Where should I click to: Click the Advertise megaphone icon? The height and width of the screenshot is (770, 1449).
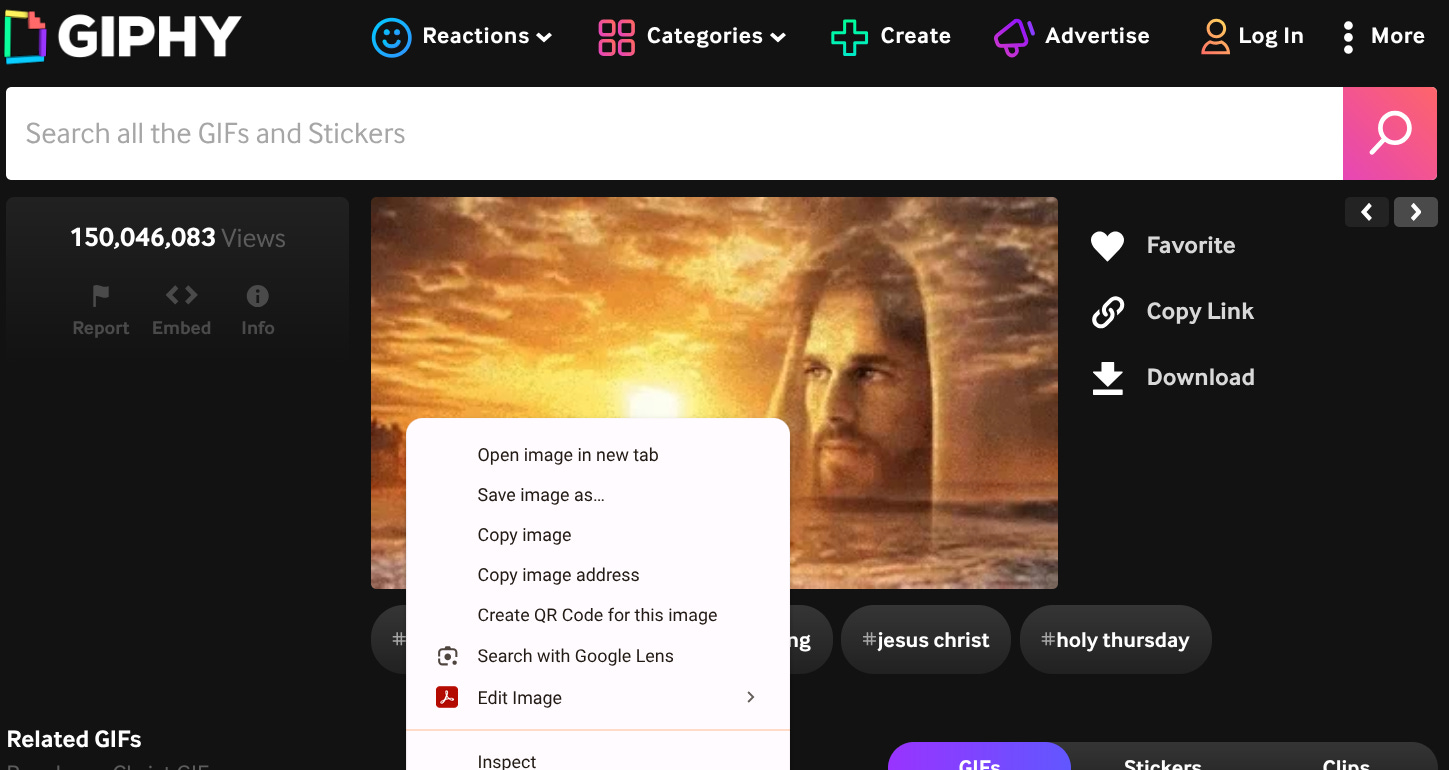tap(1013, 37)
